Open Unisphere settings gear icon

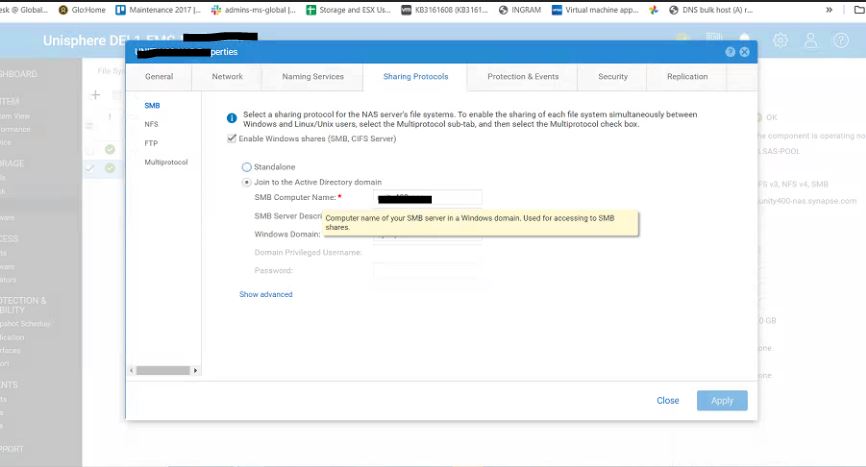point(780,40)
